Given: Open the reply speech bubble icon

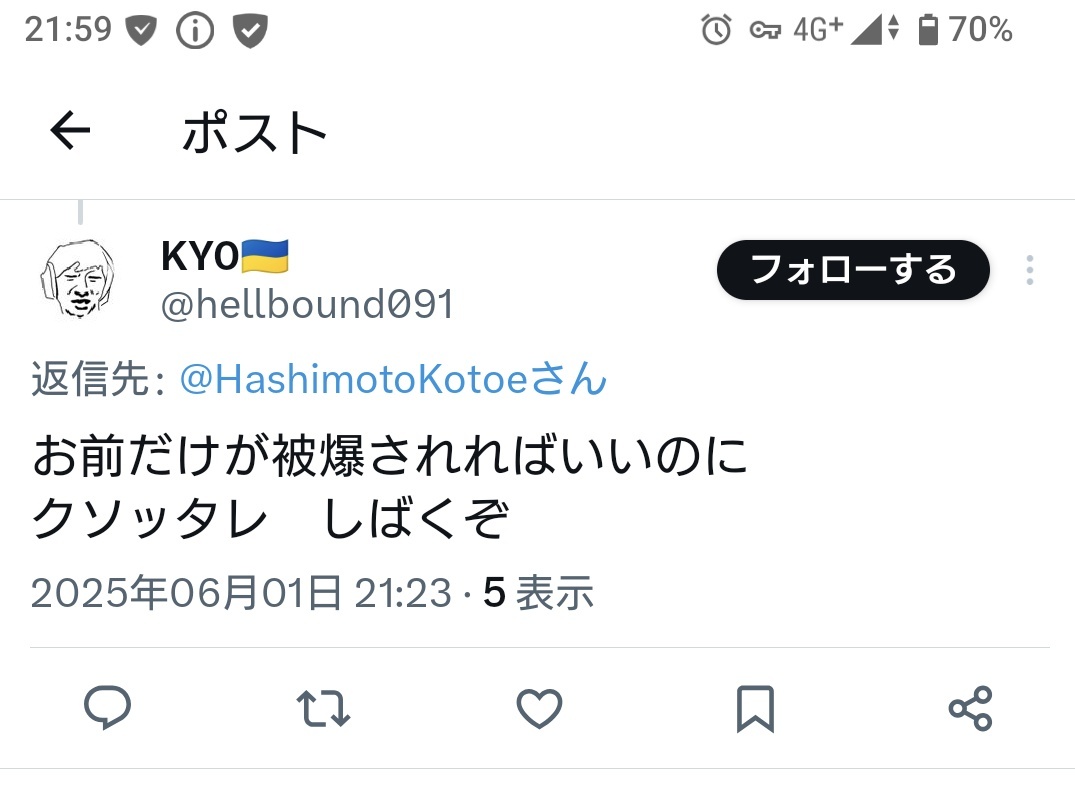Looking at the screenshot, I should [108, 707].
